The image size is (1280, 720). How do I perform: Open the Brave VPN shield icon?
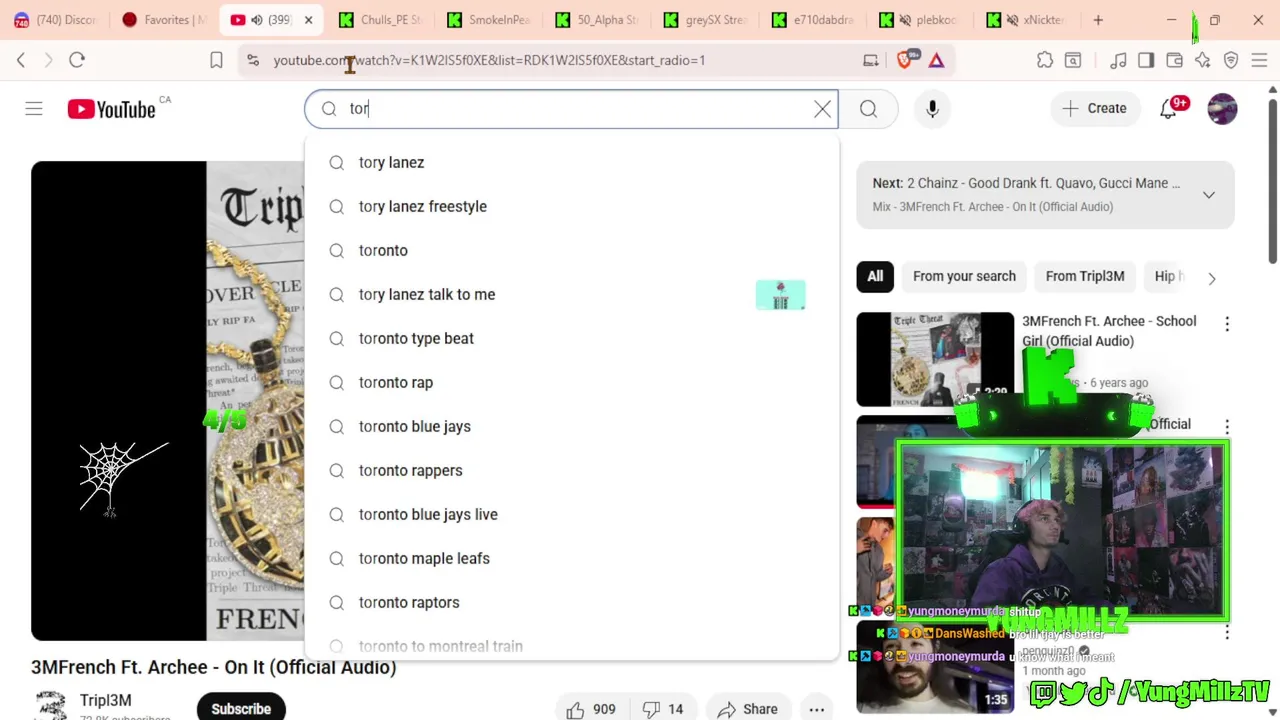1231,60
